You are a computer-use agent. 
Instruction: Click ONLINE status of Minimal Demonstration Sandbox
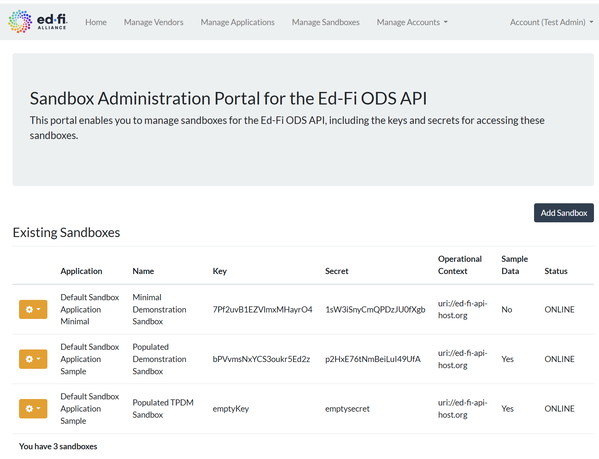(559, 309)
